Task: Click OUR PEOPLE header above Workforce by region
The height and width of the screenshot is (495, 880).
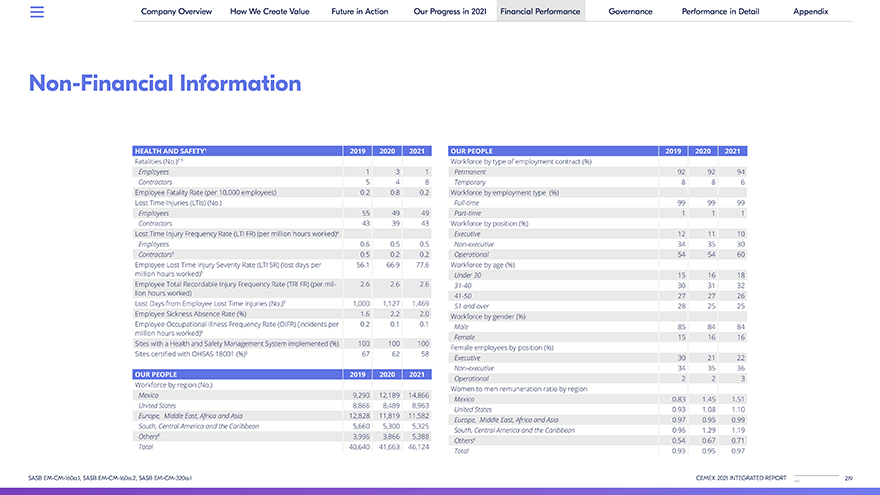Action: point(155,374)
